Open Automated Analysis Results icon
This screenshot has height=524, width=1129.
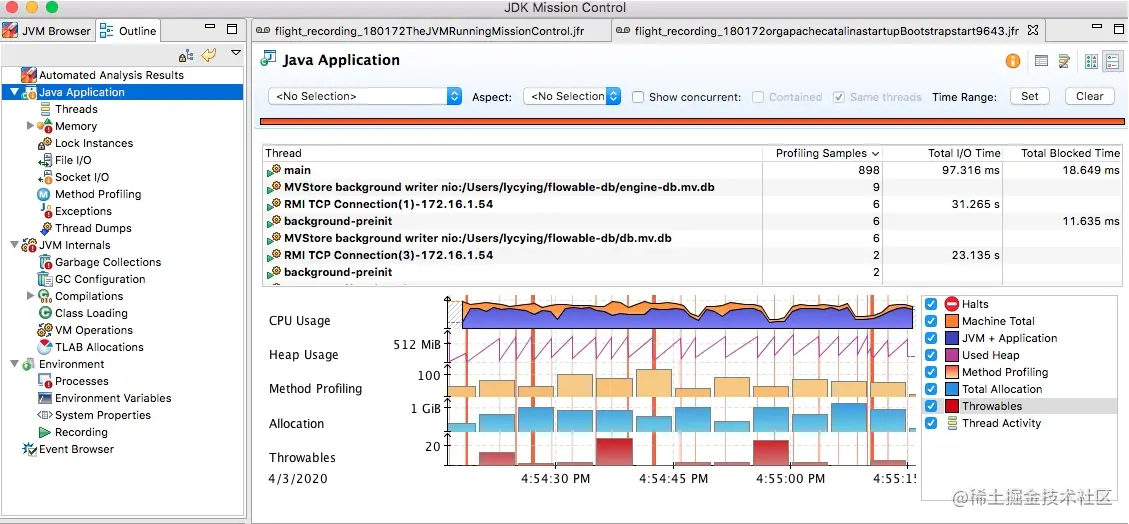(x=28, y=75)
